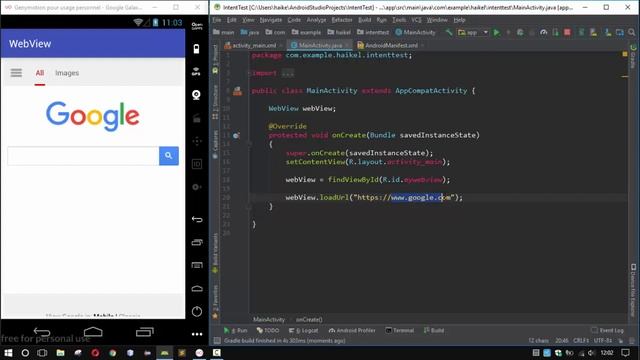The height and width of the screenshot is (360, 640).
Task: Tap Android back navigation button
Action: pyautogui.click(x=42, y=331)
